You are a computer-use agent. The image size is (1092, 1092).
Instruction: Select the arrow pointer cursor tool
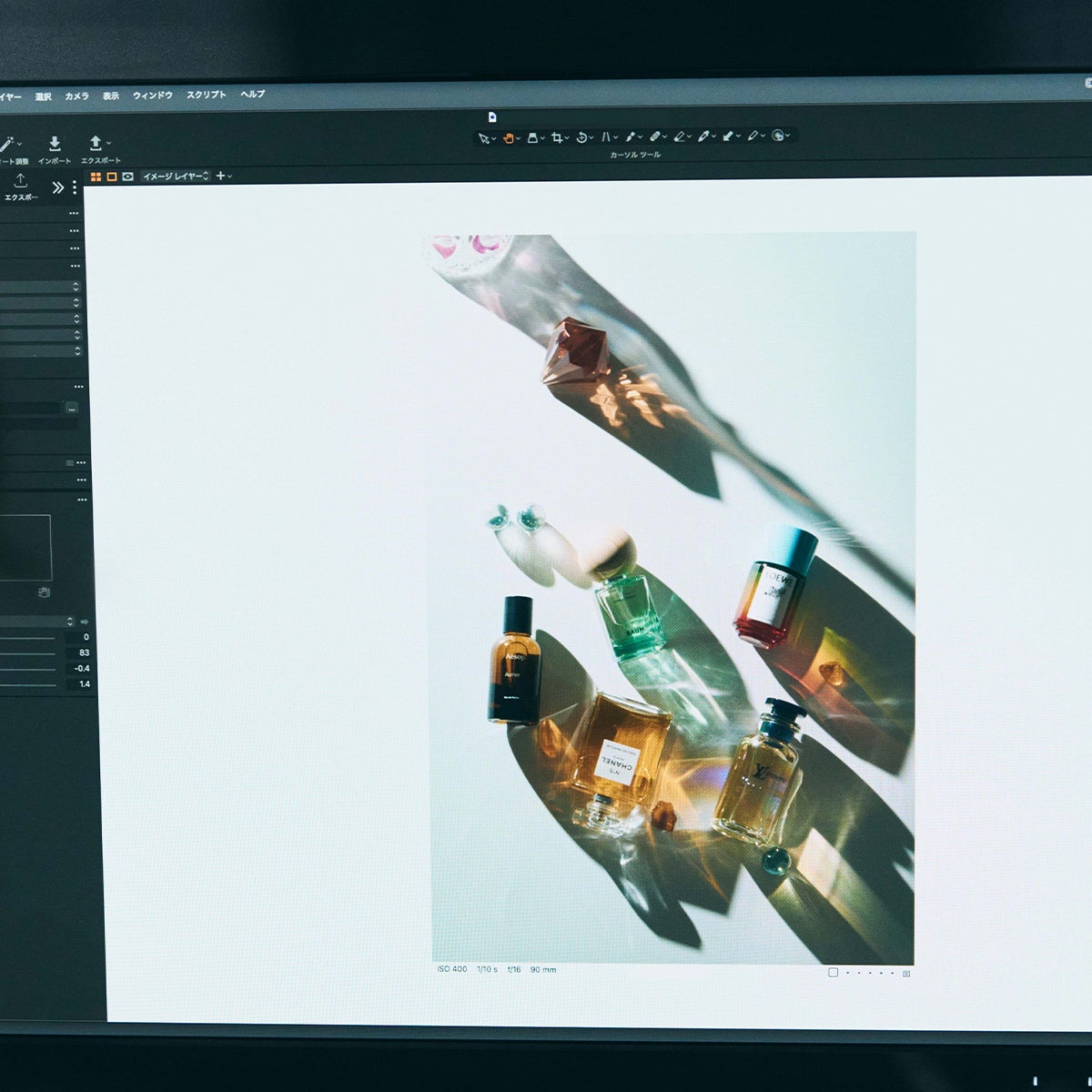(484, 138)
